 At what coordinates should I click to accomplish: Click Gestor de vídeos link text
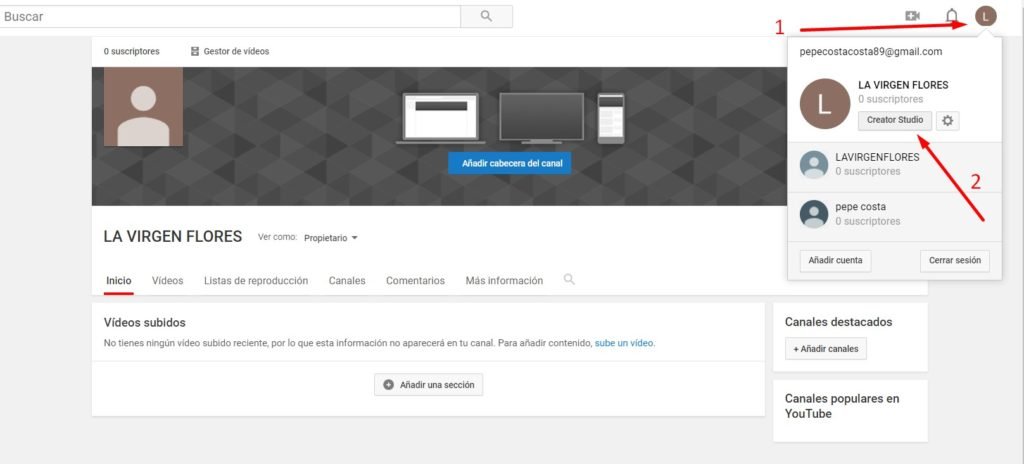pos(236,51)
